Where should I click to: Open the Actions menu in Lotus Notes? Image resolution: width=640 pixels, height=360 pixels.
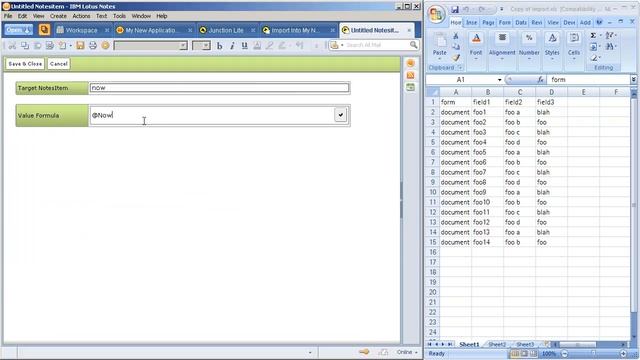coord(81,16)
